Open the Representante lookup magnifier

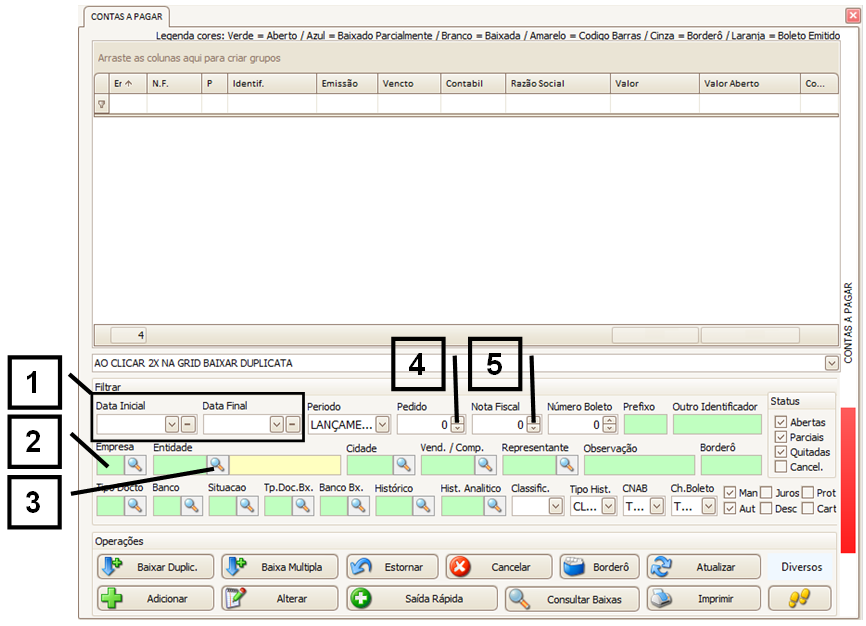click(567, 465)
